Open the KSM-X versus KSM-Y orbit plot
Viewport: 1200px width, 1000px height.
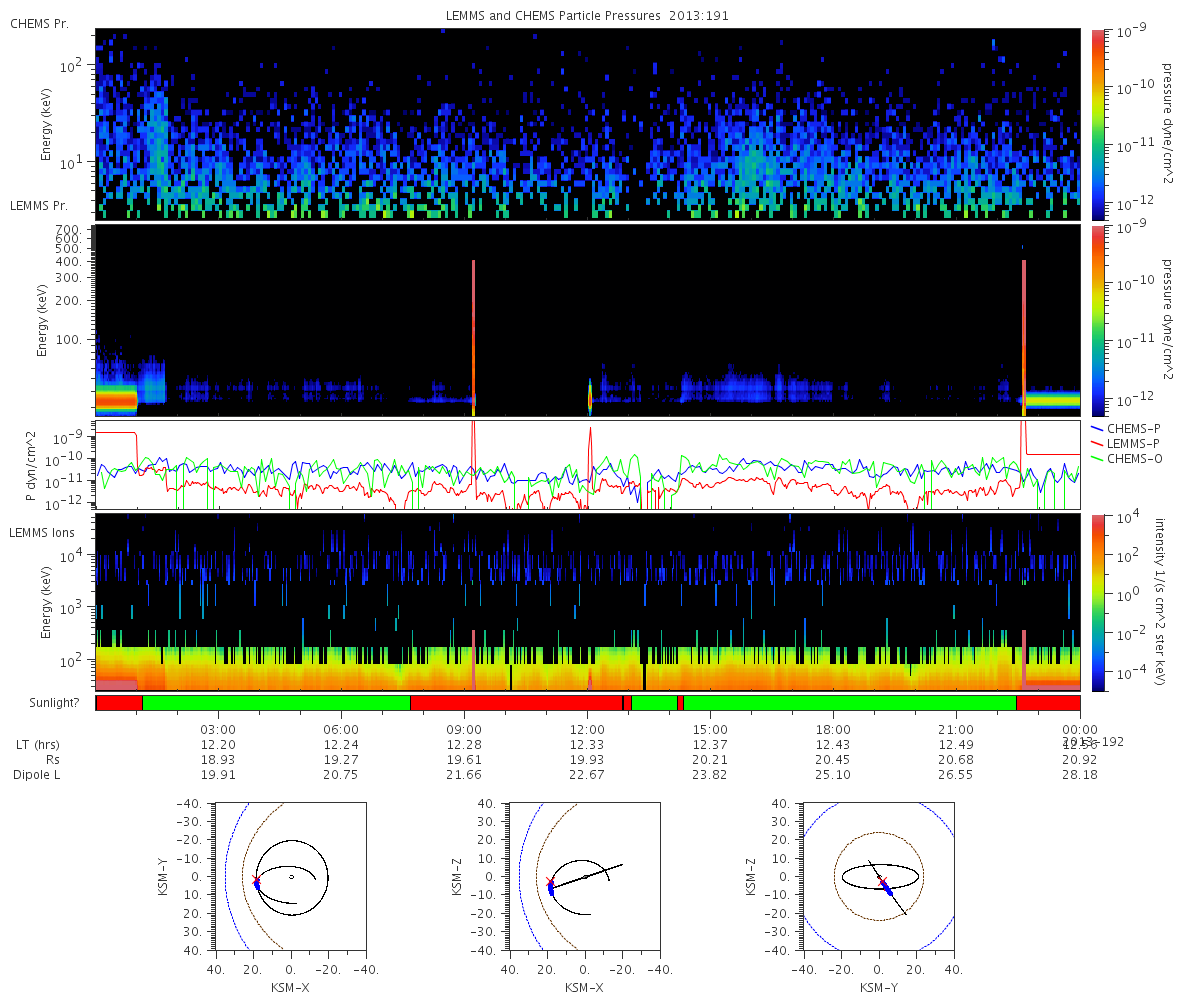[290, 876]
